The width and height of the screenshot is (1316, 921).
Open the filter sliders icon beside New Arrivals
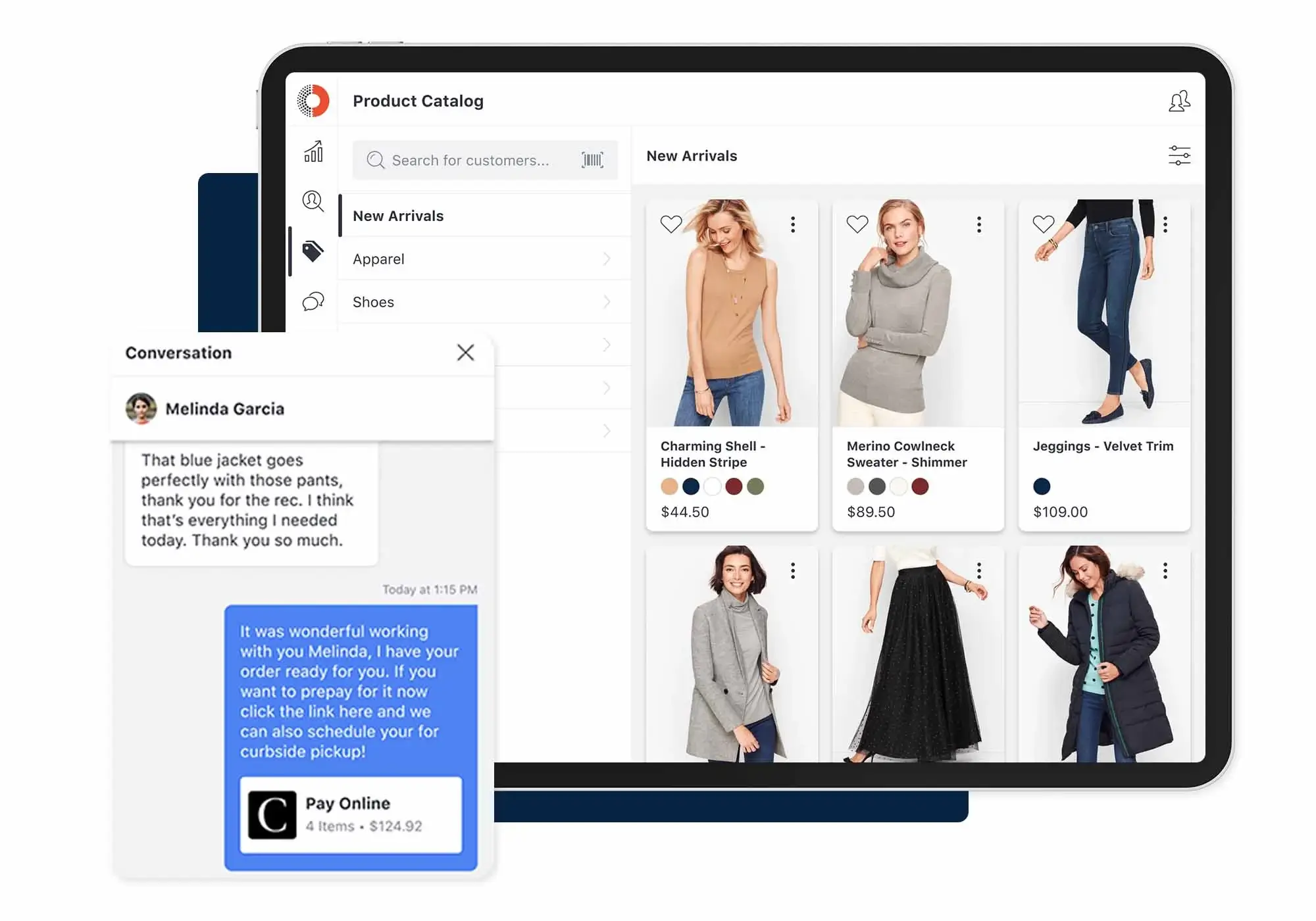pyautogui.click(x=1179, y=156)
